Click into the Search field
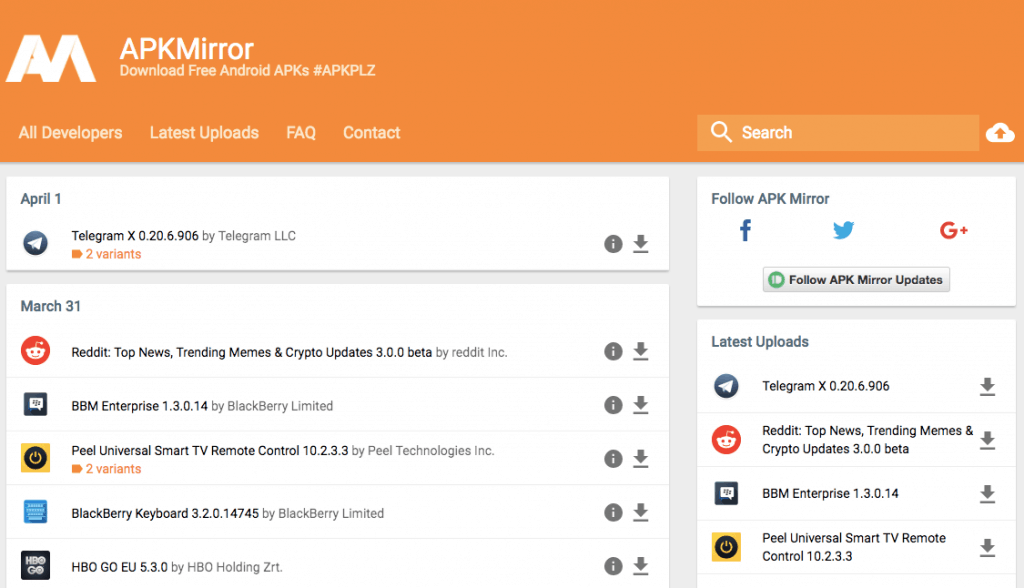This screenshot has height=588, width=1024. click(850, 133)
